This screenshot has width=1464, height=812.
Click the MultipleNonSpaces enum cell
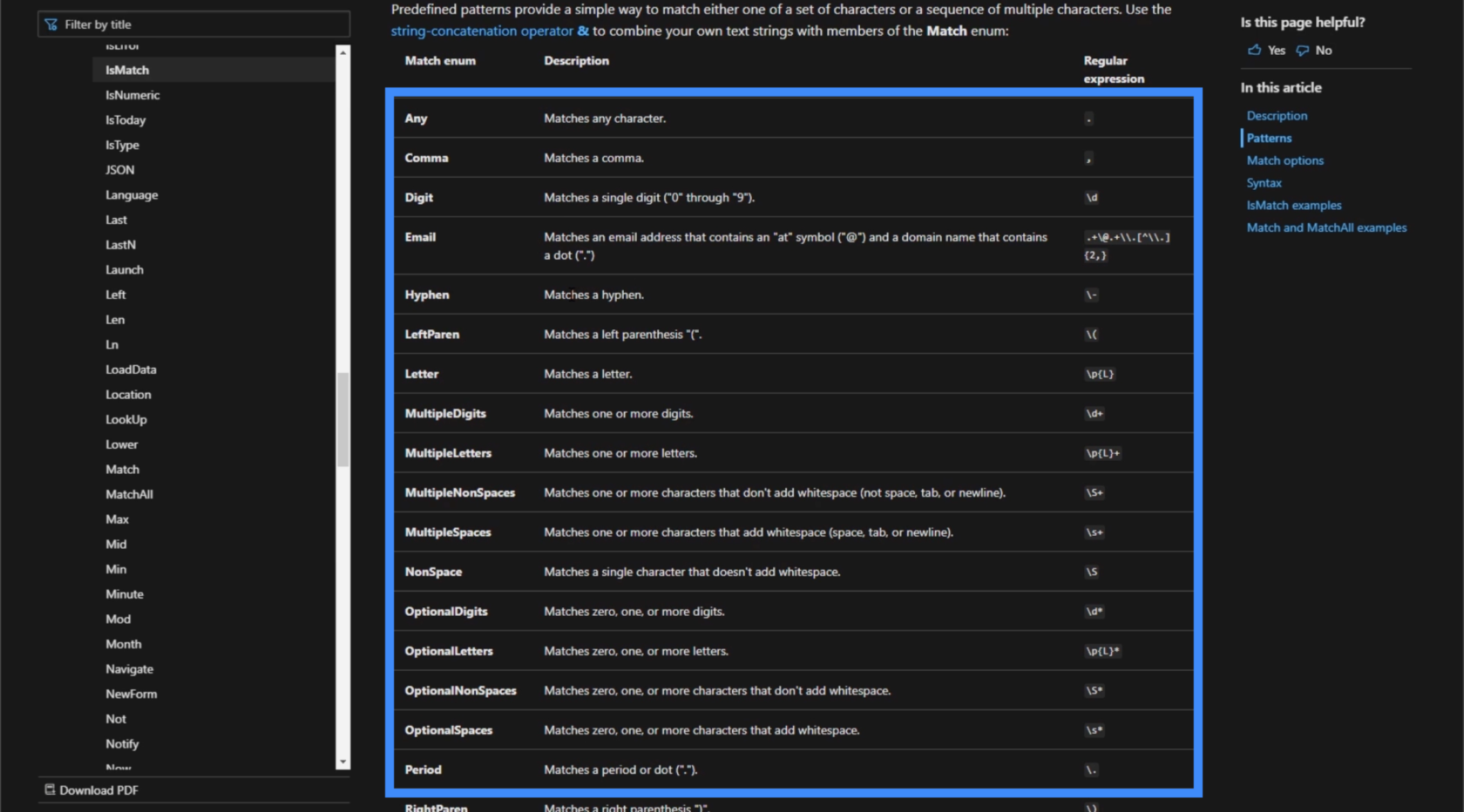point(459,493)
